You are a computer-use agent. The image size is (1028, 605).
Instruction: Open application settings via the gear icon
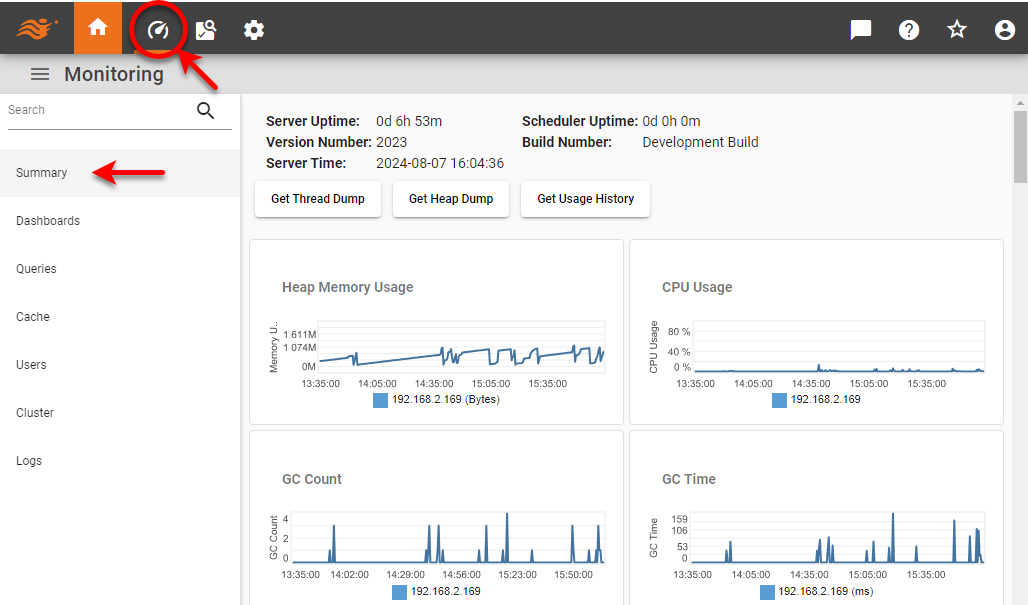(x=253, y=29)
